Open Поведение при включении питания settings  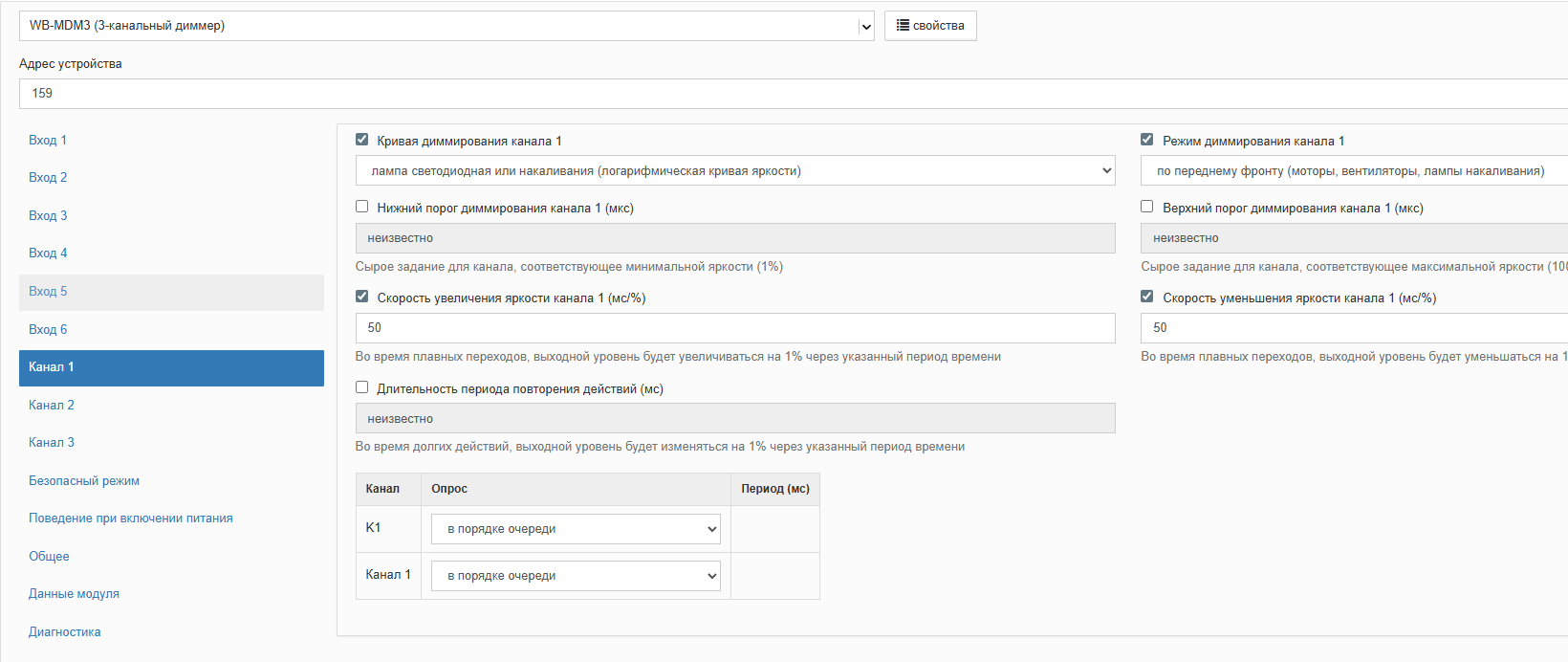[131, 518]
